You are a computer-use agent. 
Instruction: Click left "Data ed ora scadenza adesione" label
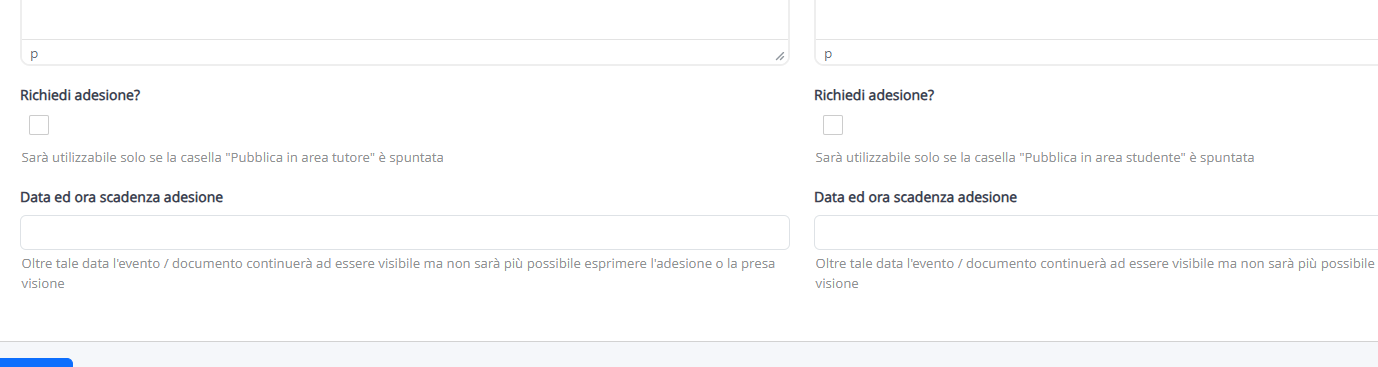click(122, 197)
